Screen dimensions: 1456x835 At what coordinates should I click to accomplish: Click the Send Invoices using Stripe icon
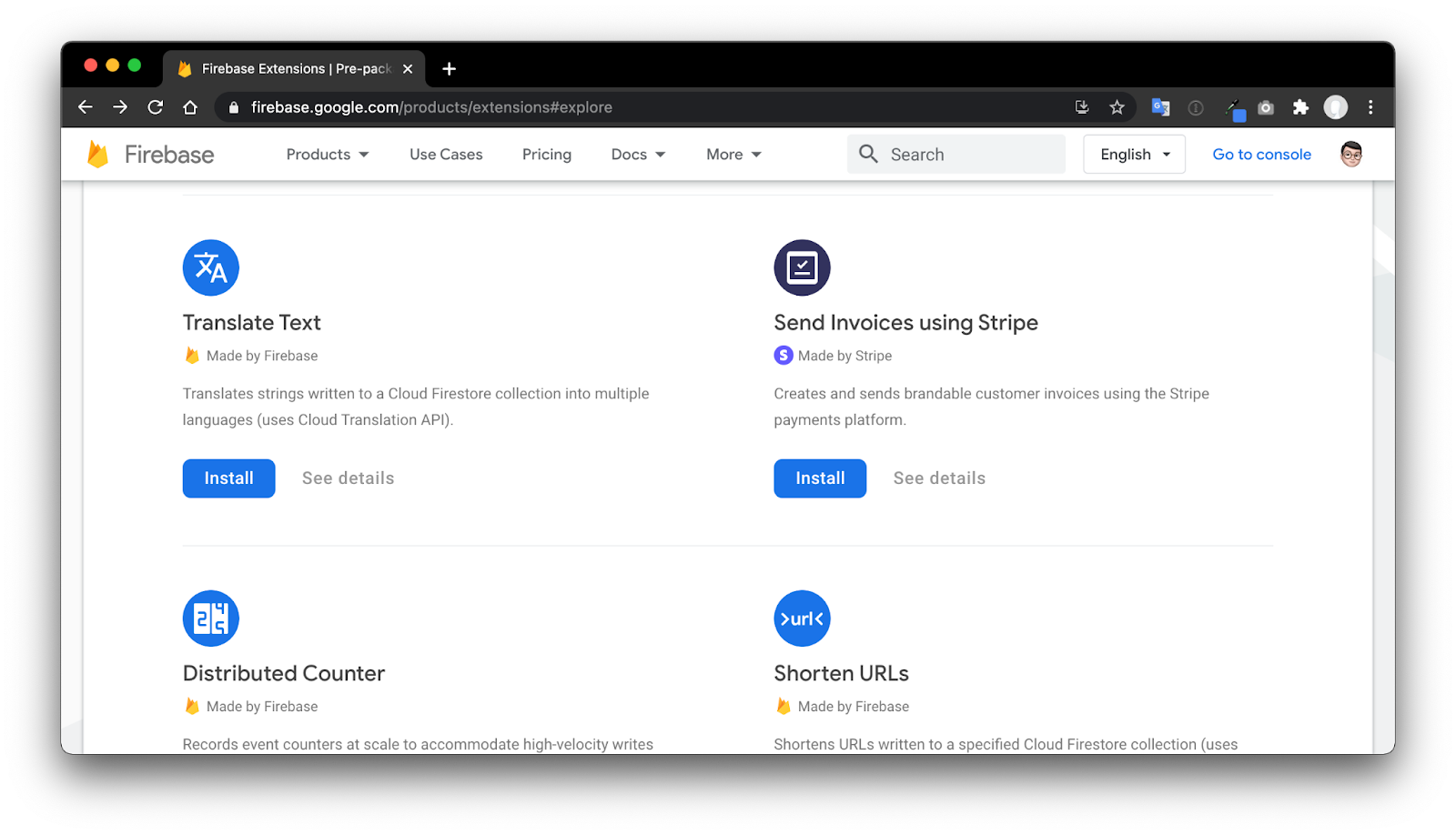tap(802, 267)
